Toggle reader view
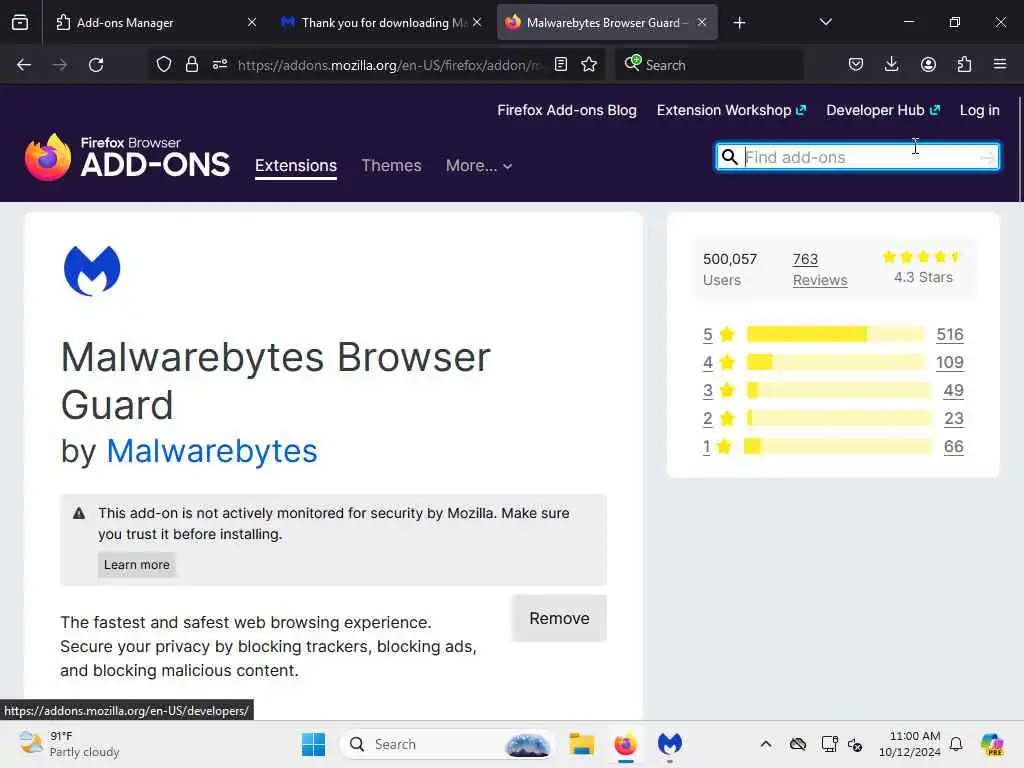The image size is (1024, 768). pyautogui.click(x=560, y=65)
